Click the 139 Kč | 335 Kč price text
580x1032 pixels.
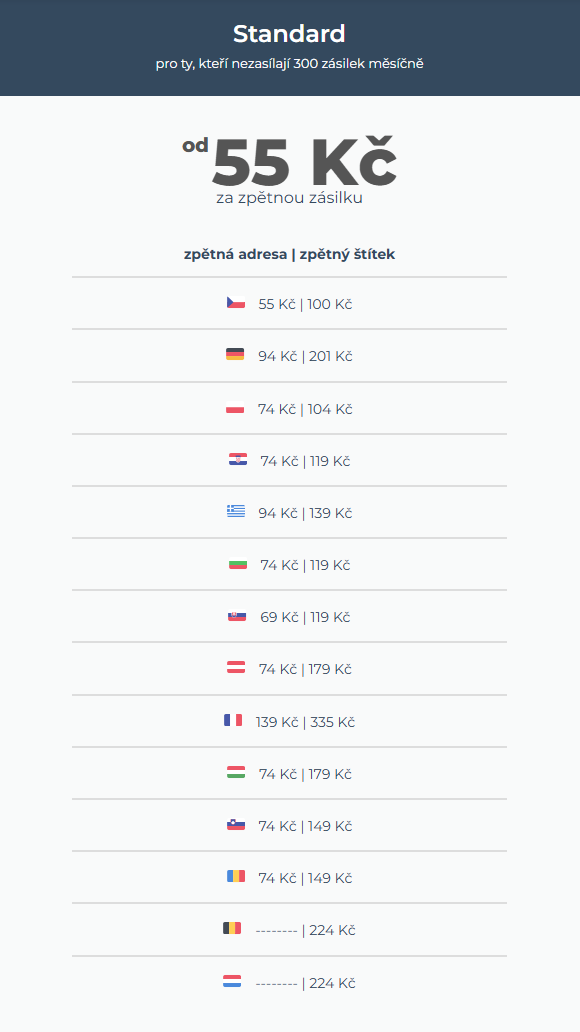pos(305,722)
